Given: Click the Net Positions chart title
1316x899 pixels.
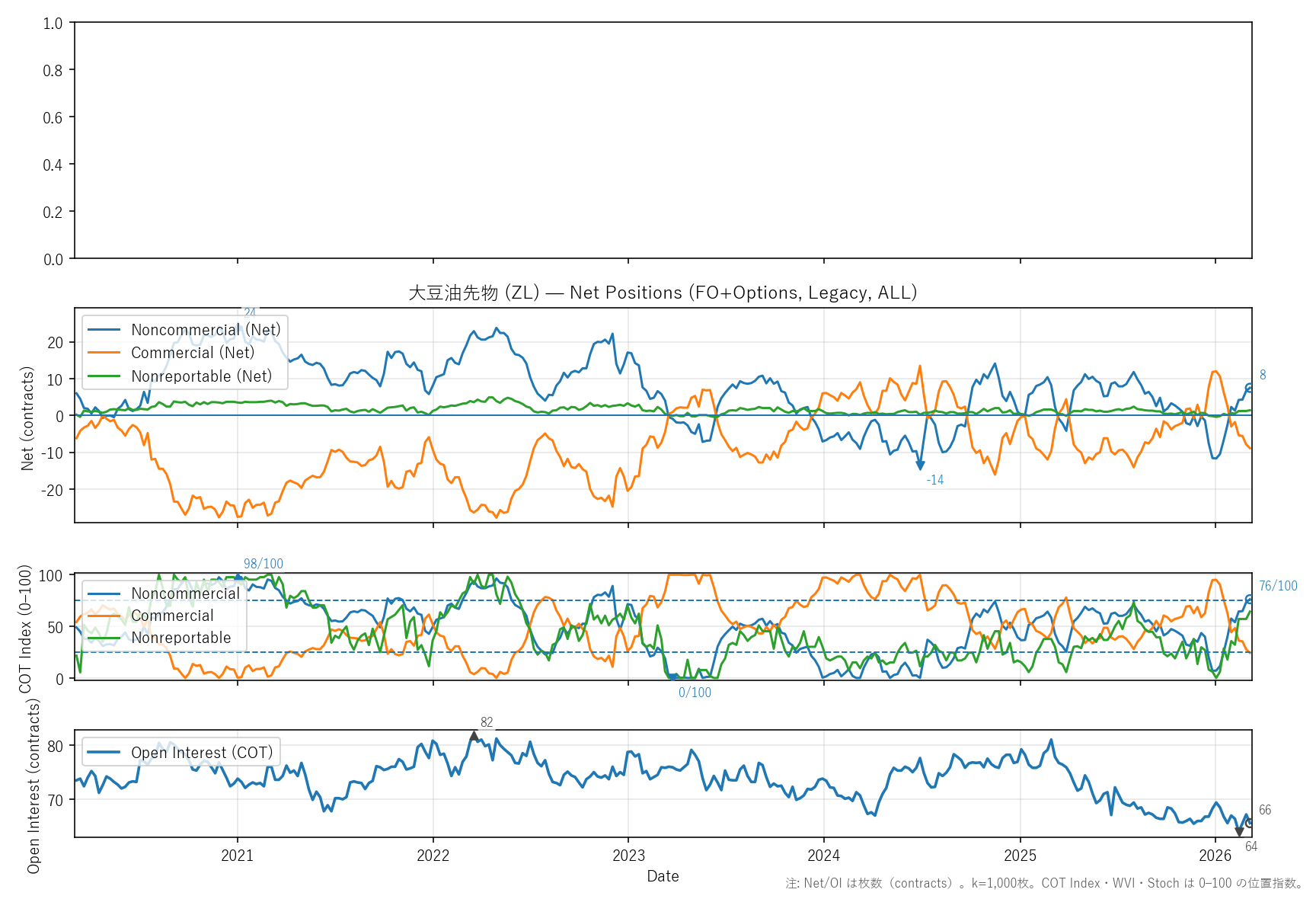Looking at the screenshot, I should pos(663,293).
